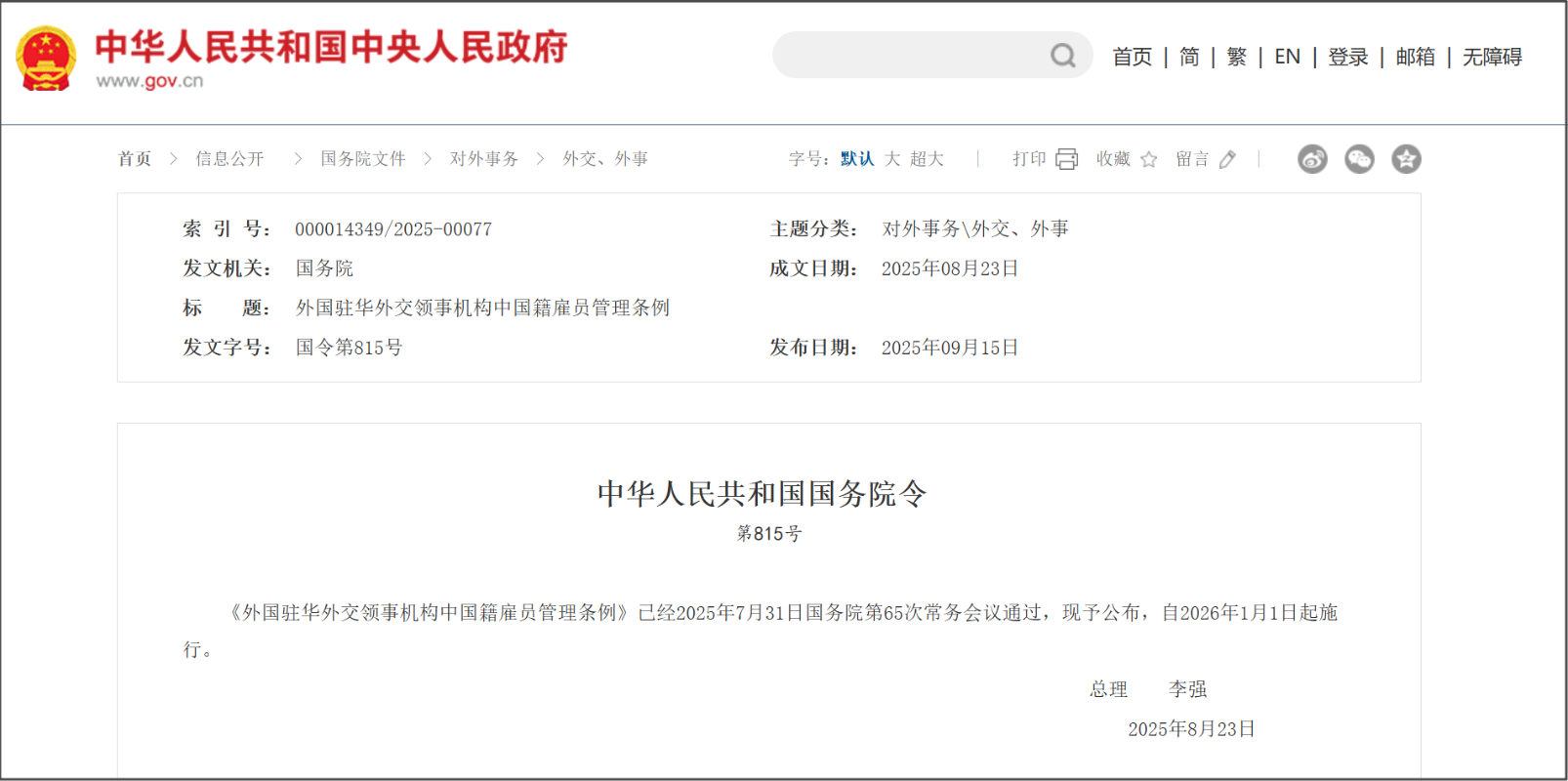Switch font size to 超大

click(927, 159)
